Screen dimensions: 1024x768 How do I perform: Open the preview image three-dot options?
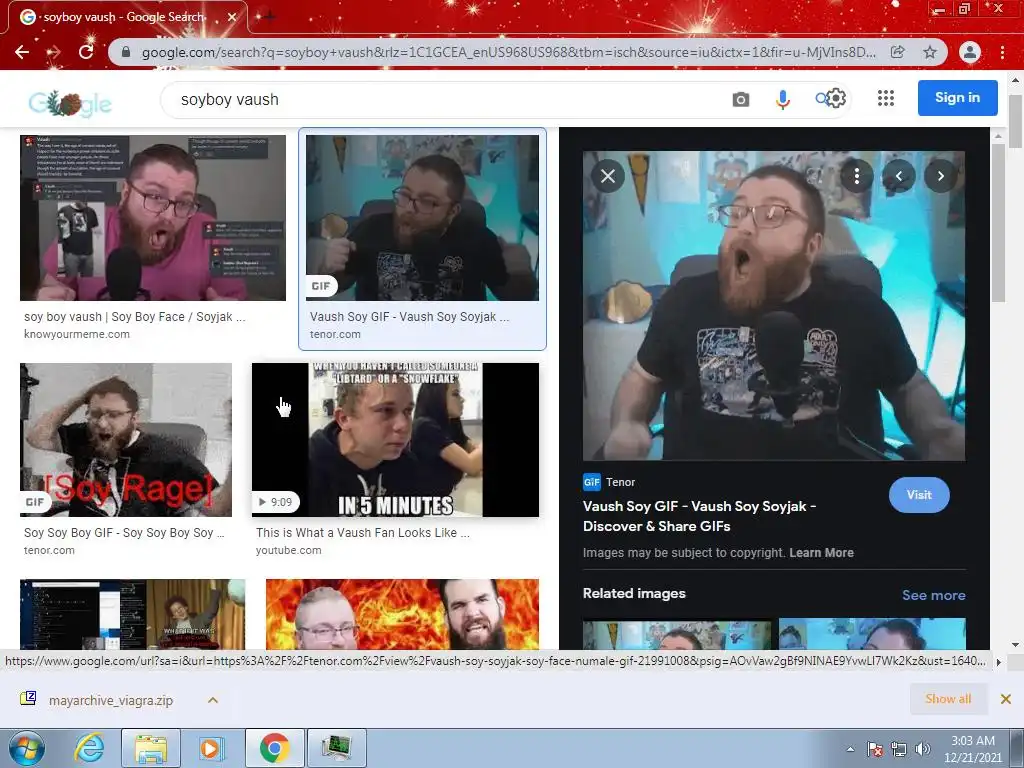857,176
